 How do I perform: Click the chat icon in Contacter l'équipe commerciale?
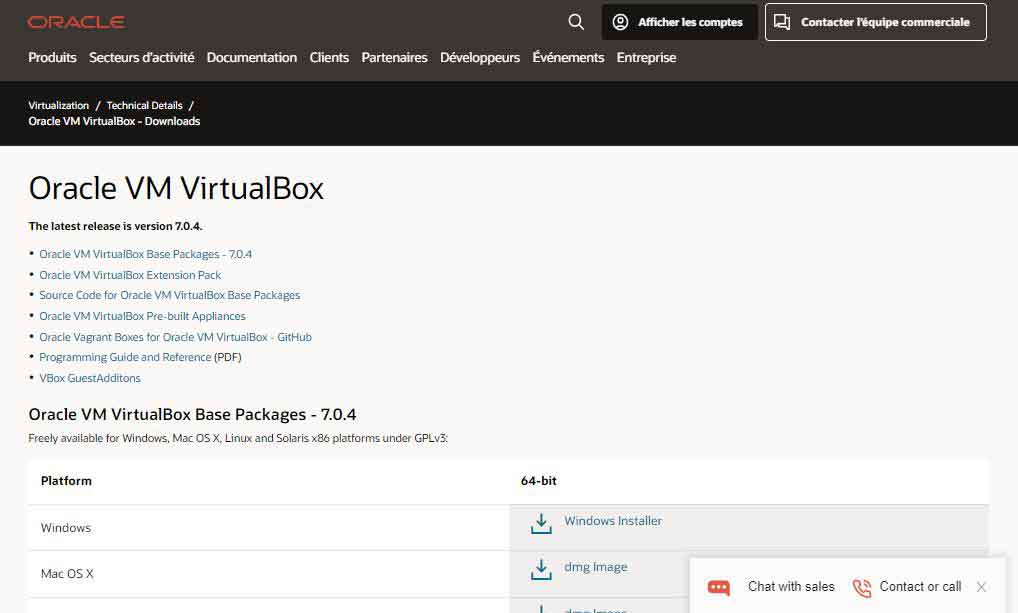click(x=783, y=22)
